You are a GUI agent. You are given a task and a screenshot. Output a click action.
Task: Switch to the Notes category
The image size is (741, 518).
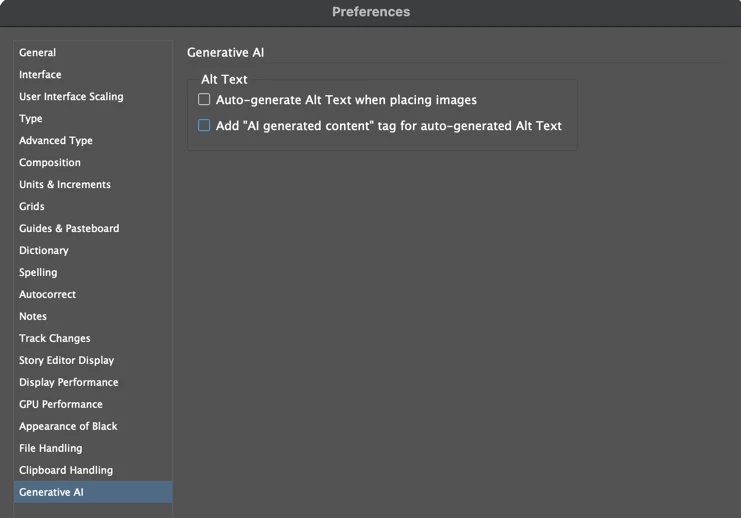(33, 317)
